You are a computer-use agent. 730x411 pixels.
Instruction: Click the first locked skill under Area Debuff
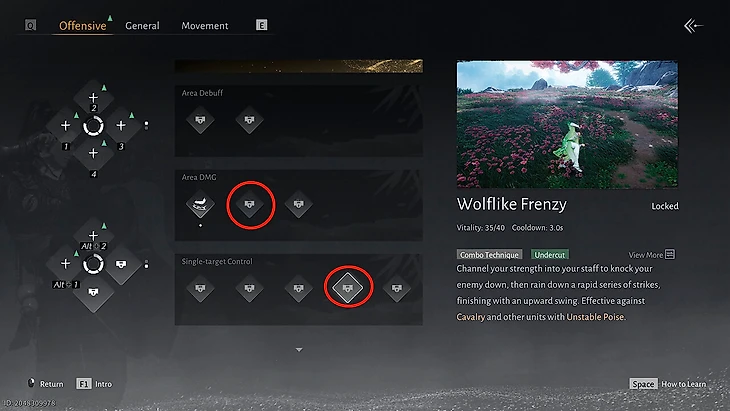coord(200,120)
